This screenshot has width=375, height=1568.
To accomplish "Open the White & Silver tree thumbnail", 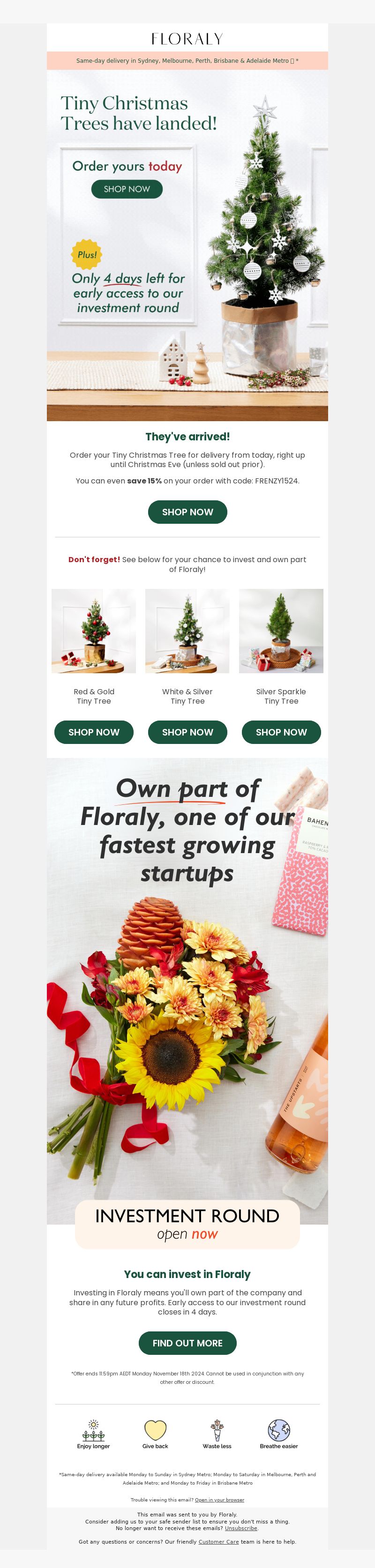I will (187, 631).
